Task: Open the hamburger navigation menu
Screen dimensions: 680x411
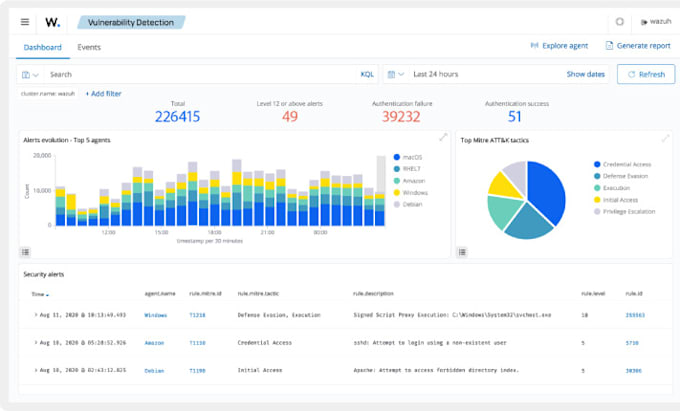Action: [x=25, y=21]
